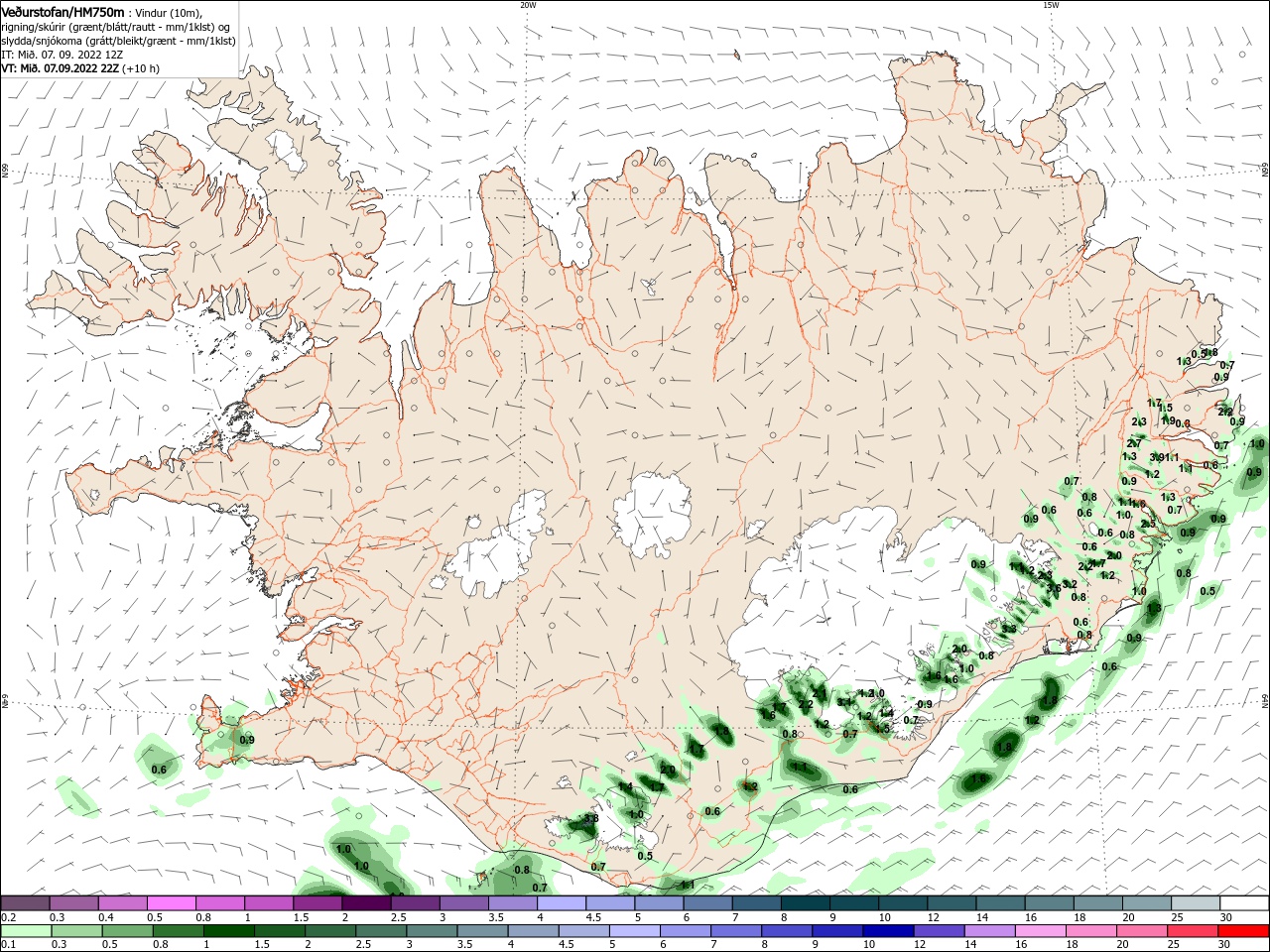Click the palest green 0.1–0.3 rain swatch
Image resolution: width=1270 pixels, height=952 pixels.
25,931
